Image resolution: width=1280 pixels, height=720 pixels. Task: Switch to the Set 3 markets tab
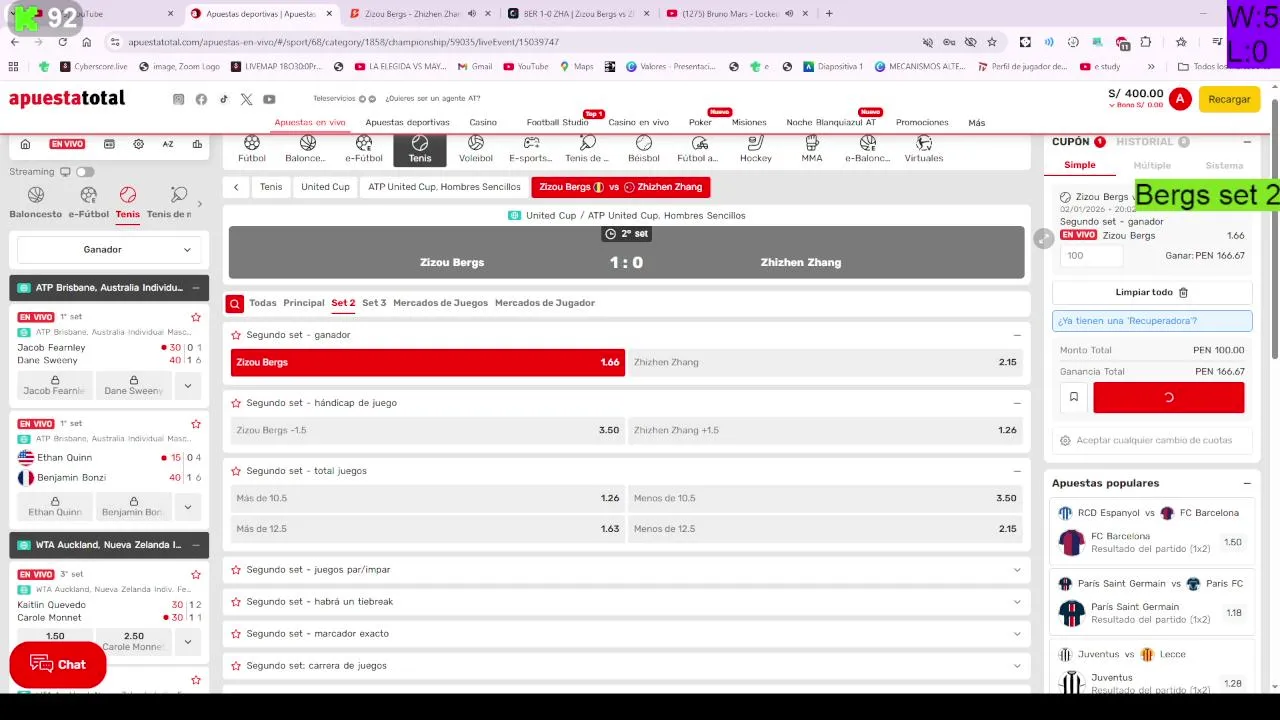[x=374, y=303]
